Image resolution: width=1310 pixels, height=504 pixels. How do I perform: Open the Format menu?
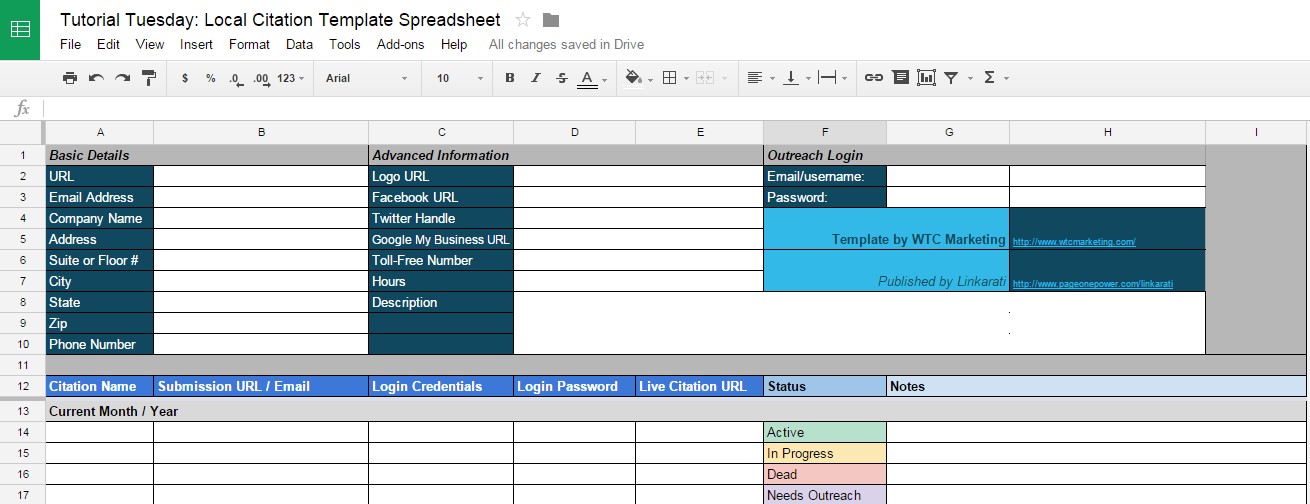pos(249,44)
